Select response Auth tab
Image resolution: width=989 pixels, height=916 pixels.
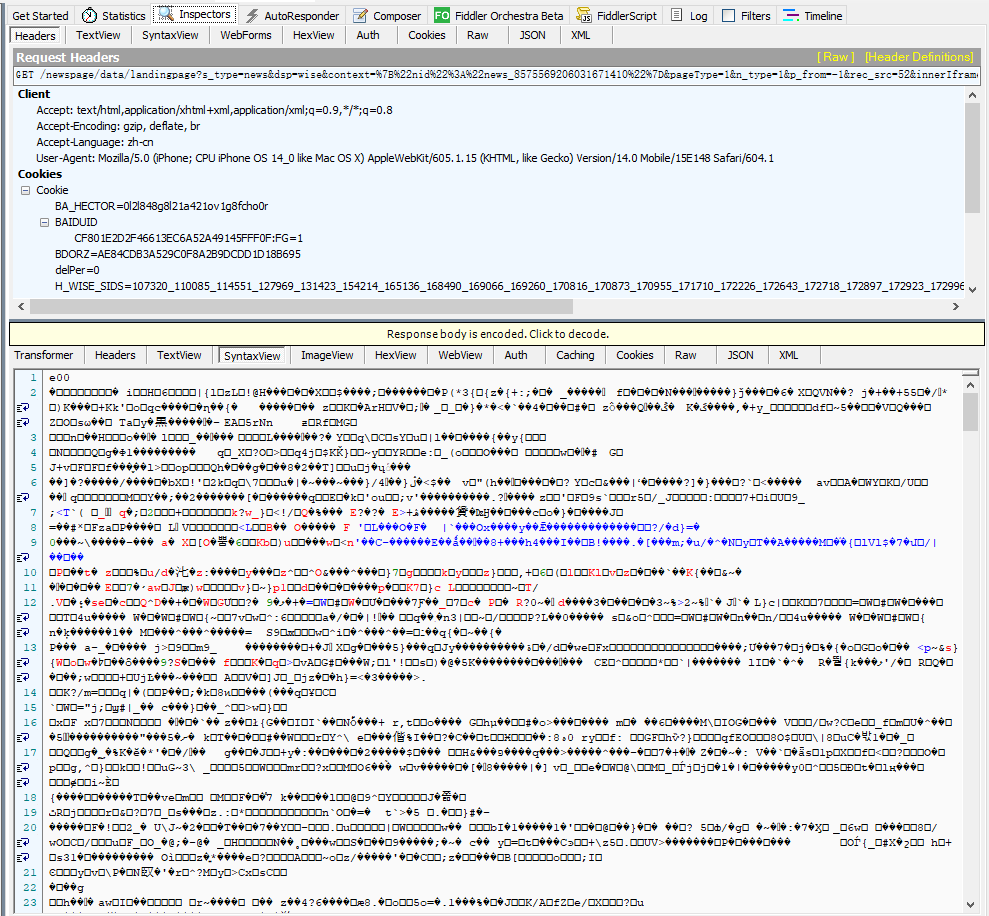(x=515, y=355)
